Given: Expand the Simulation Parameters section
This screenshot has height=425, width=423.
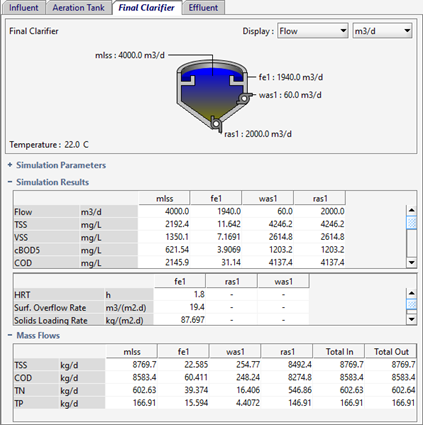Looking at the screenshot, I should pyautogui.click(x=61, y=165).
